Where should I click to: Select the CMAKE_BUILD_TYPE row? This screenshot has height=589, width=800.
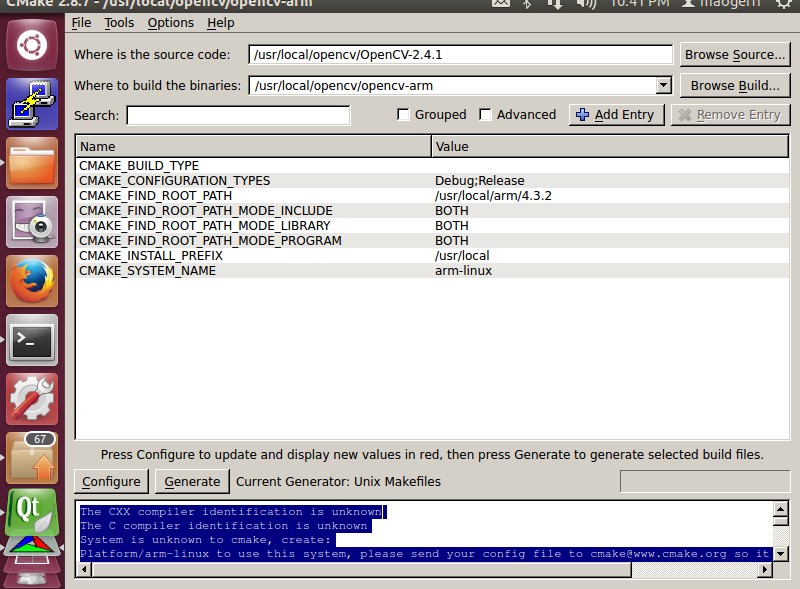432,166
